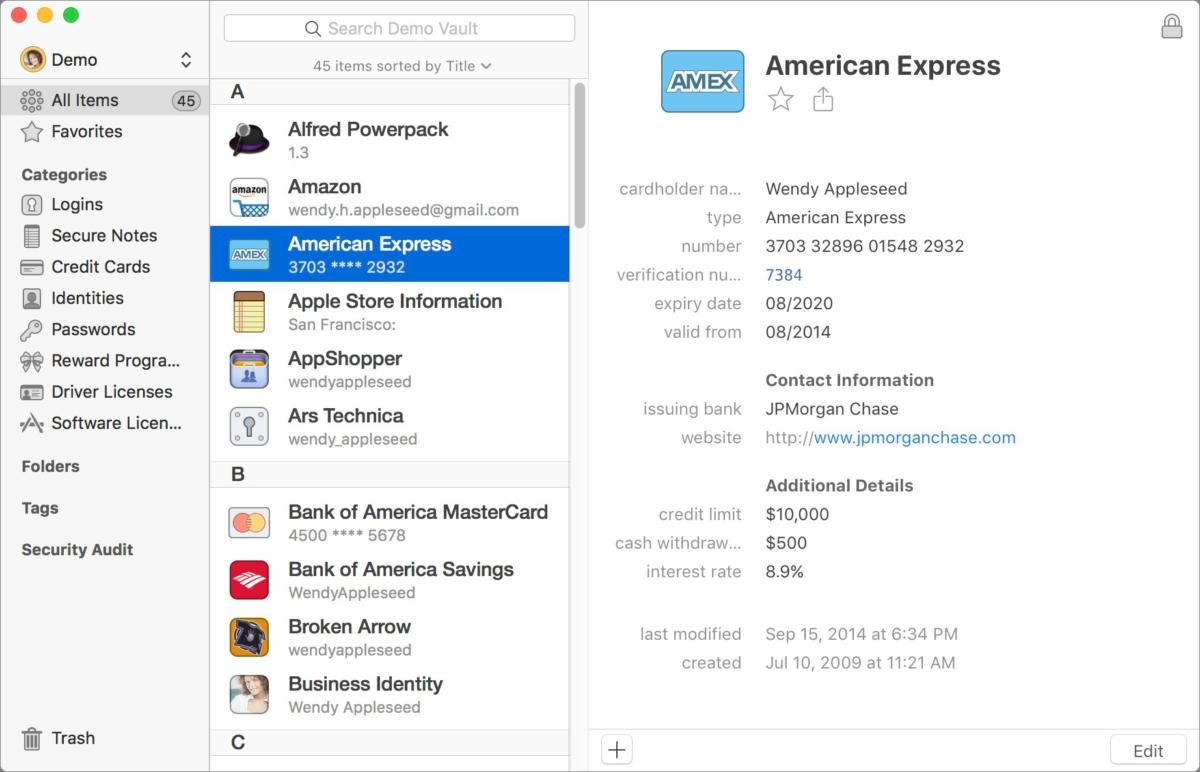Click the Broken Arrow icon

[x=249, y=637]
